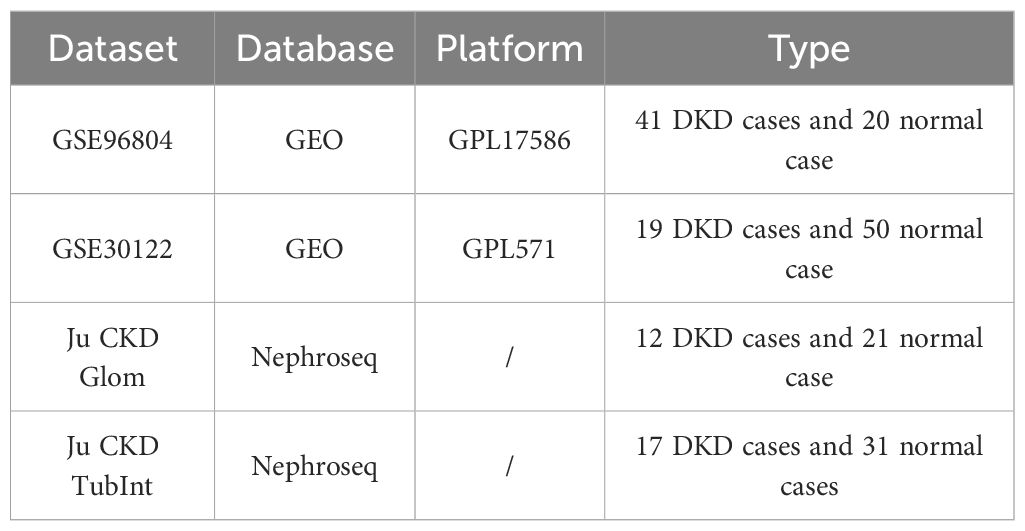Select the GEO cell in GSE96804 row
This screenshot has width=1025, height=531.
(x=314, y=140)
